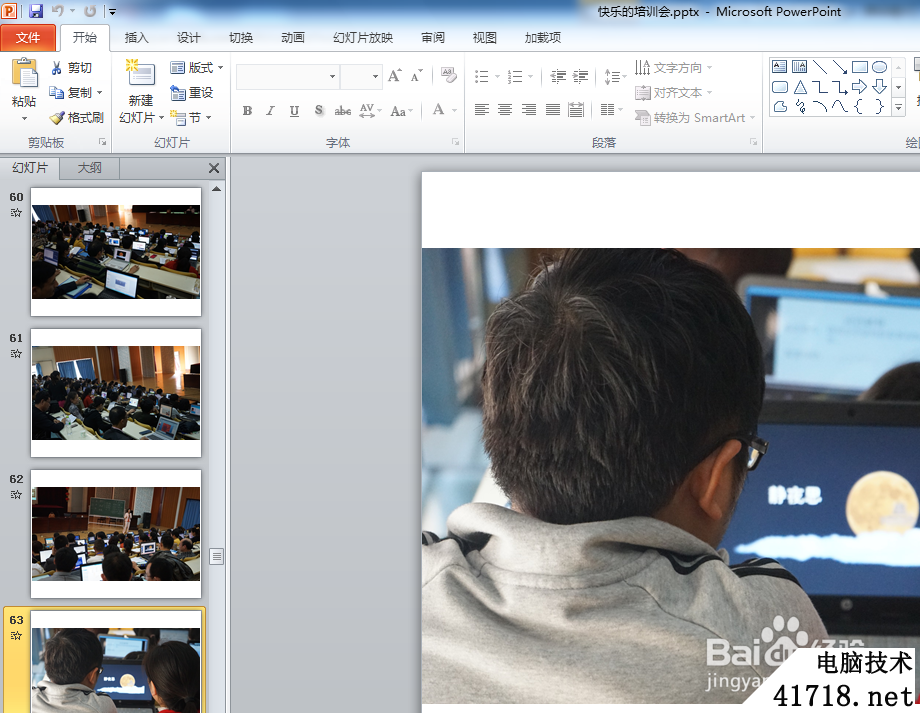Toggle underline formatting
920x713 pixels.
pyautogui.click(x=295, y=110)
